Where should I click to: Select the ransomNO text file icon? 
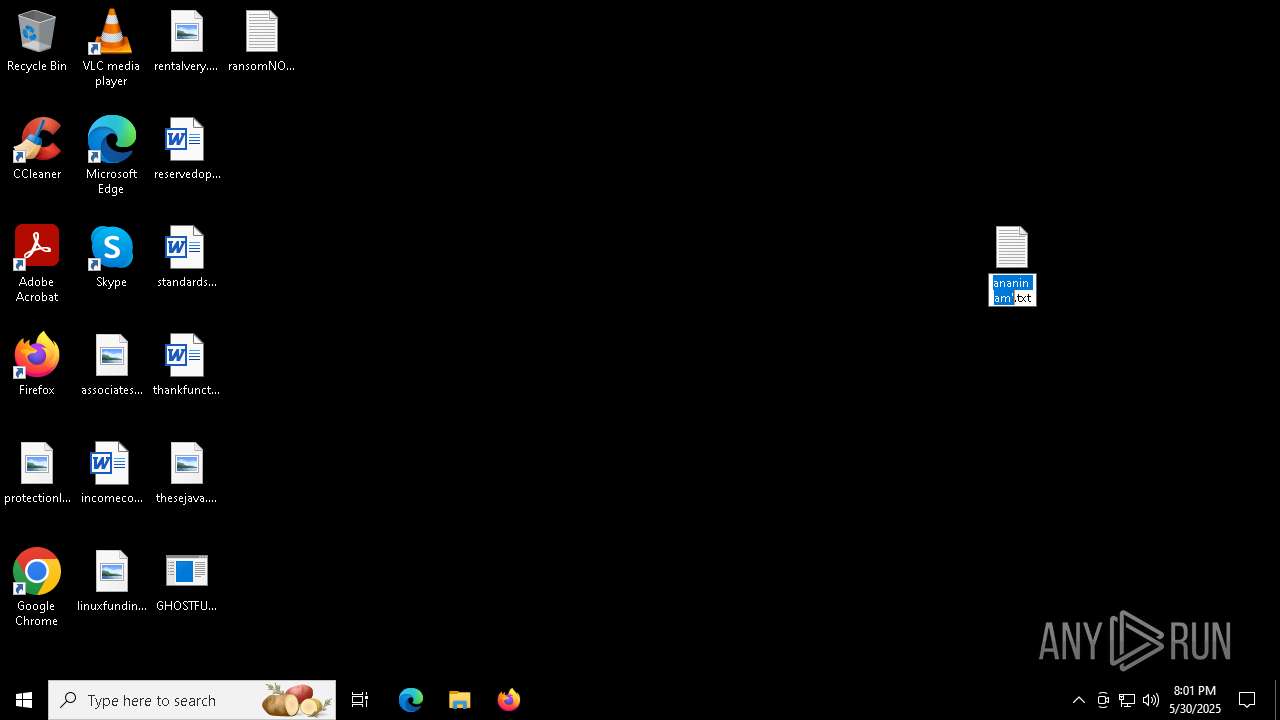point(261,42)
